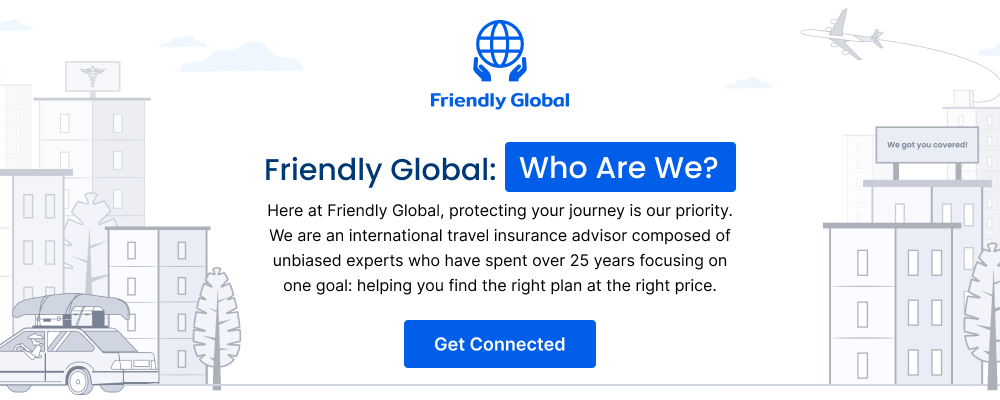Screen dimensions: 1000x400
Task: Click the paragraph about travel insurance advisors
Action: coord(499,248)
